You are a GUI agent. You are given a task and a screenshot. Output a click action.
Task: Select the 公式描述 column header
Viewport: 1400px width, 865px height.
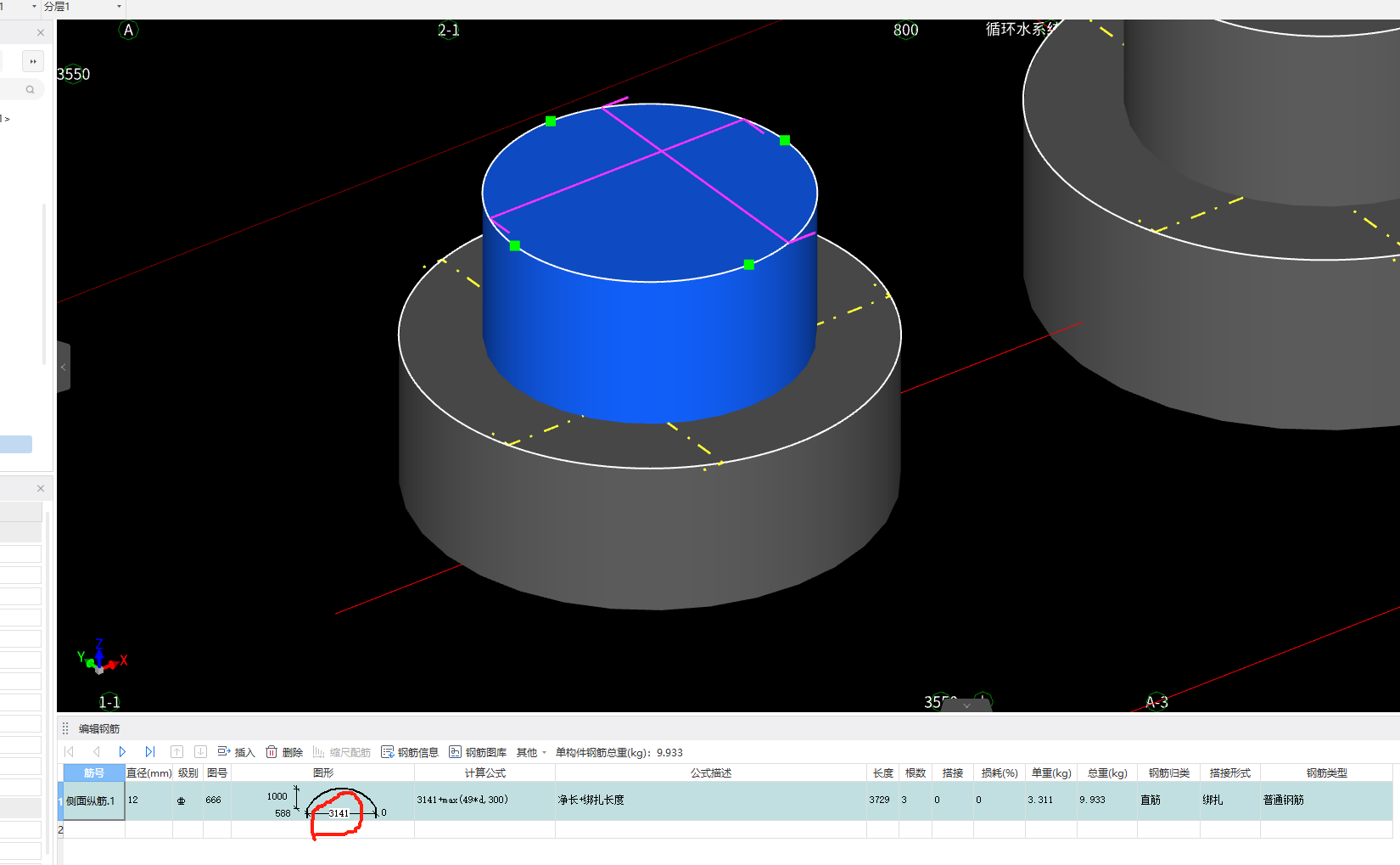tap(710, 772)
